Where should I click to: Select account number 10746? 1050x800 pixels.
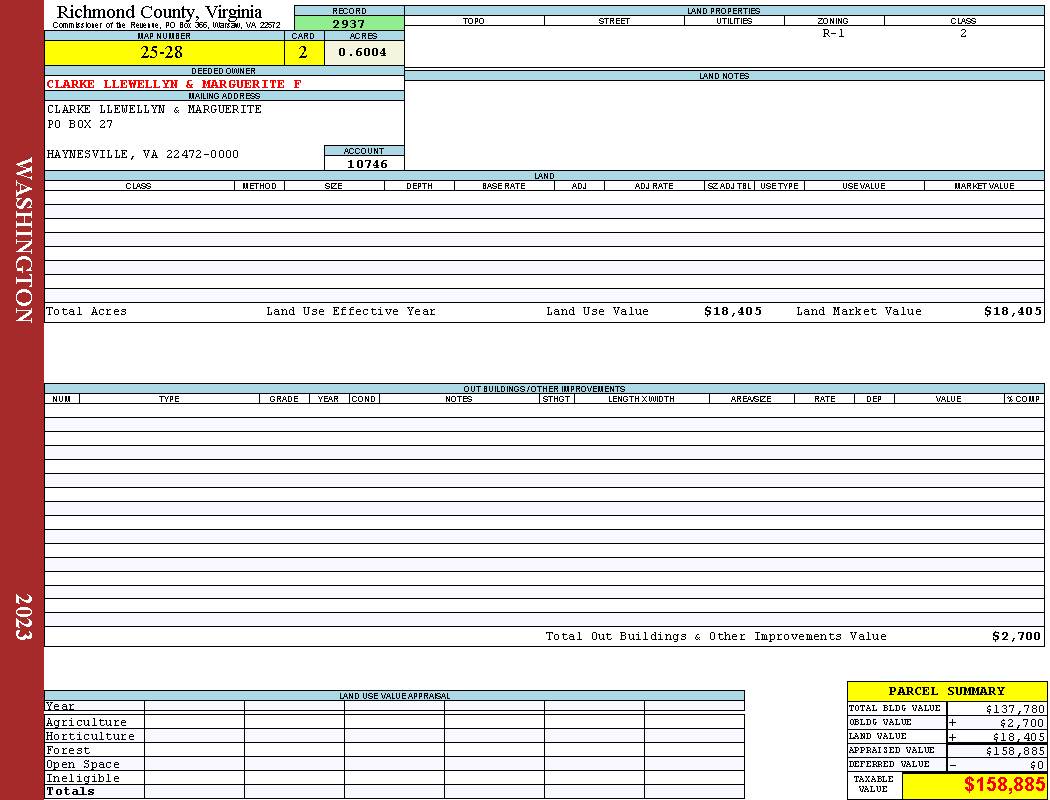pyautogui.click(x=367, y=164)
